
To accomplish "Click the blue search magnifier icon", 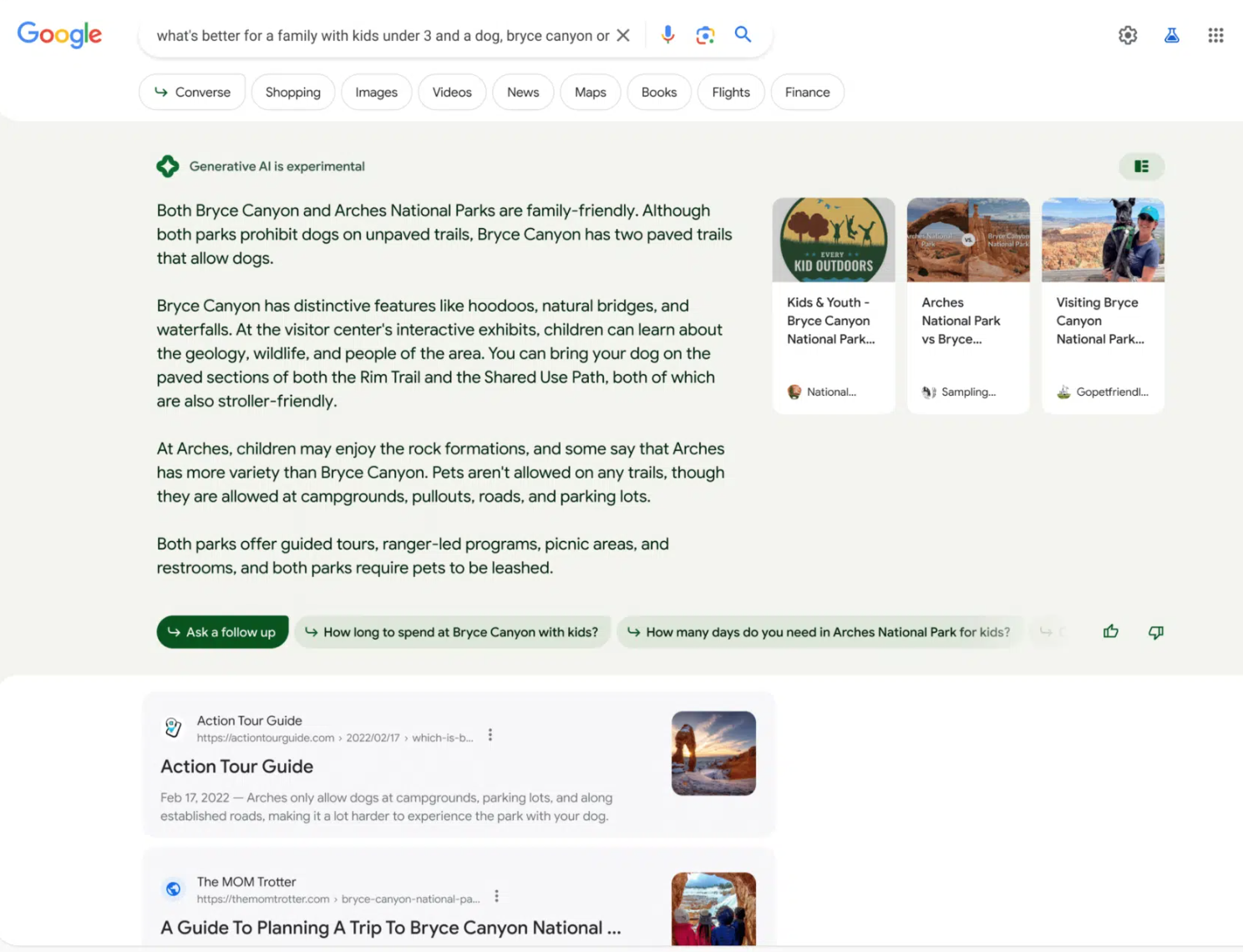I will [x=743, y=35].
